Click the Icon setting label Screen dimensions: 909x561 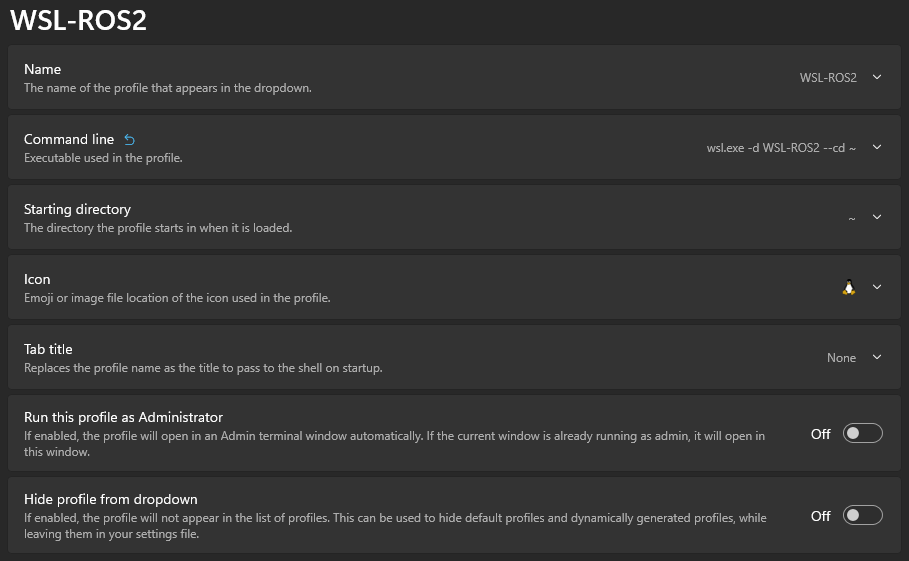coord(37,279)
